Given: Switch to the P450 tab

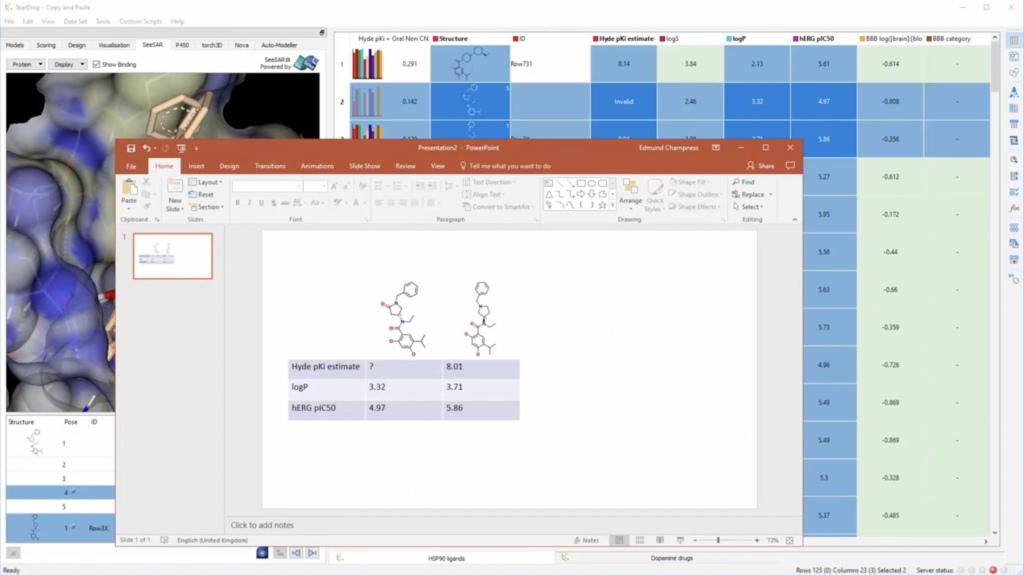Looking at the screenshot, I should (182, 45).
